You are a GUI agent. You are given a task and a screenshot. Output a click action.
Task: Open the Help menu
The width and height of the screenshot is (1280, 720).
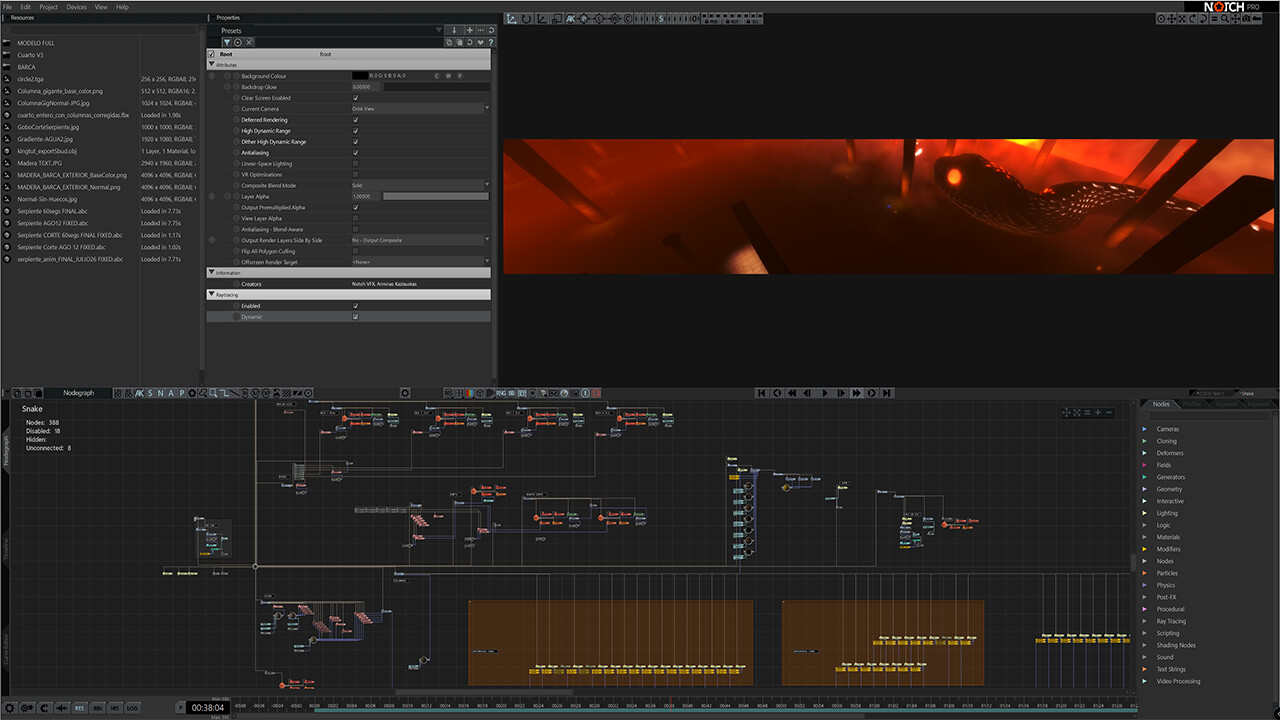(x=122, y=7)
